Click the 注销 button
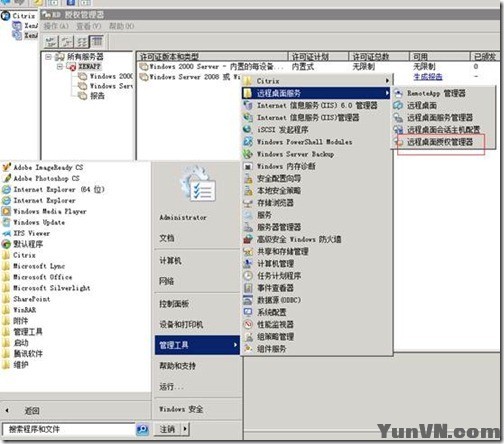The height and width of the screenshot is (444, 504). pyautogui.click(x=167, y=429)
